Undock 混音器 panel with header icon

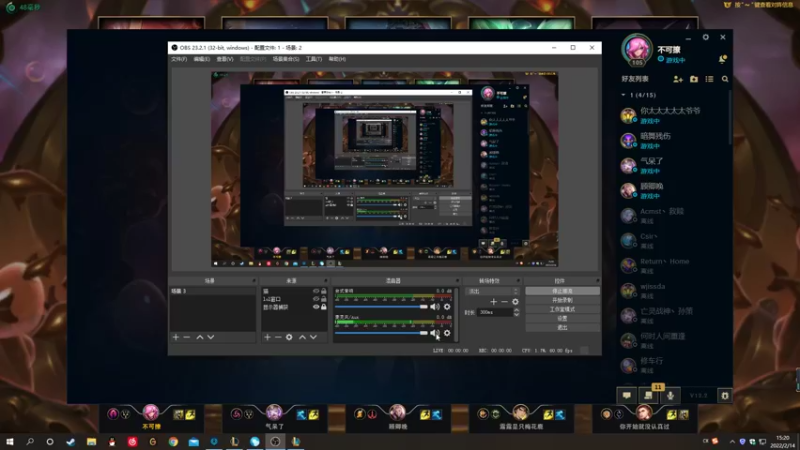457,281
